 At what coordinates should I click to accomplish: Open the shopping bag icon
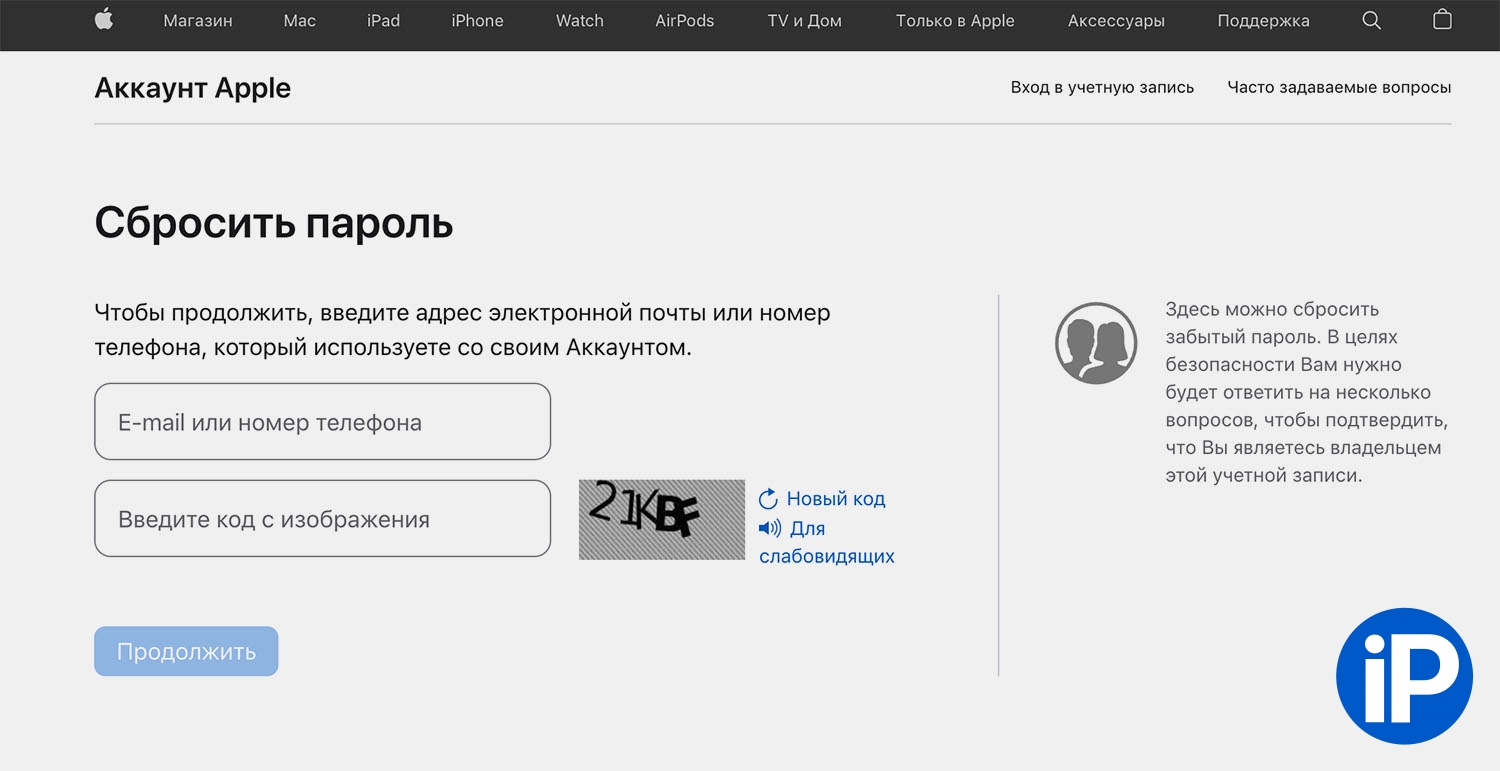pyautogui.click(x=1442, y=20)
